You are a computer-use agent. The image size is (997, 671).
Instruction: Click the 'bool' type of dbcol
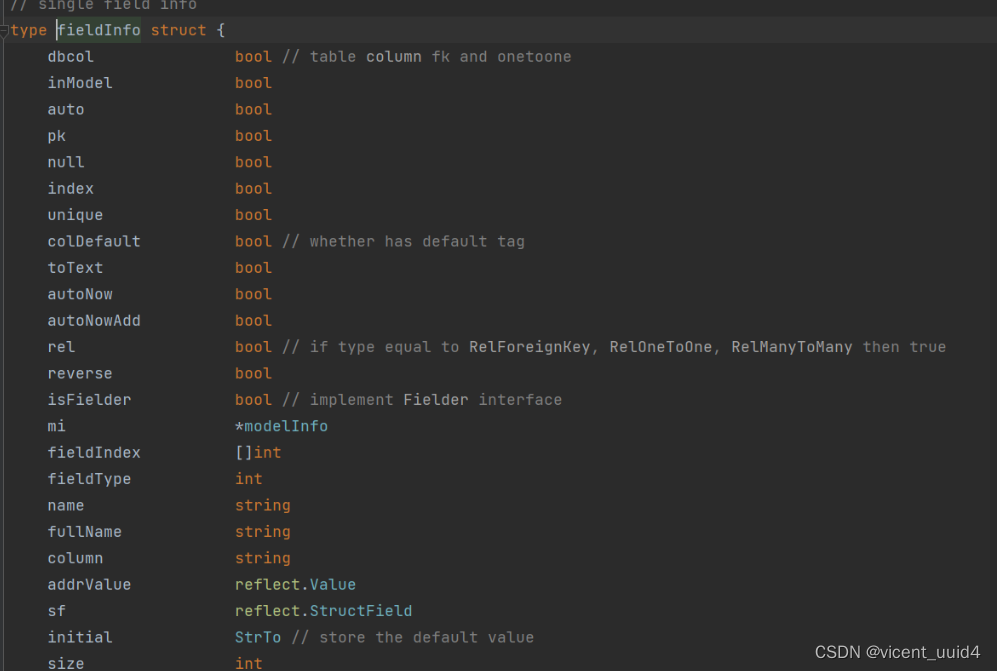pos(253,57)
